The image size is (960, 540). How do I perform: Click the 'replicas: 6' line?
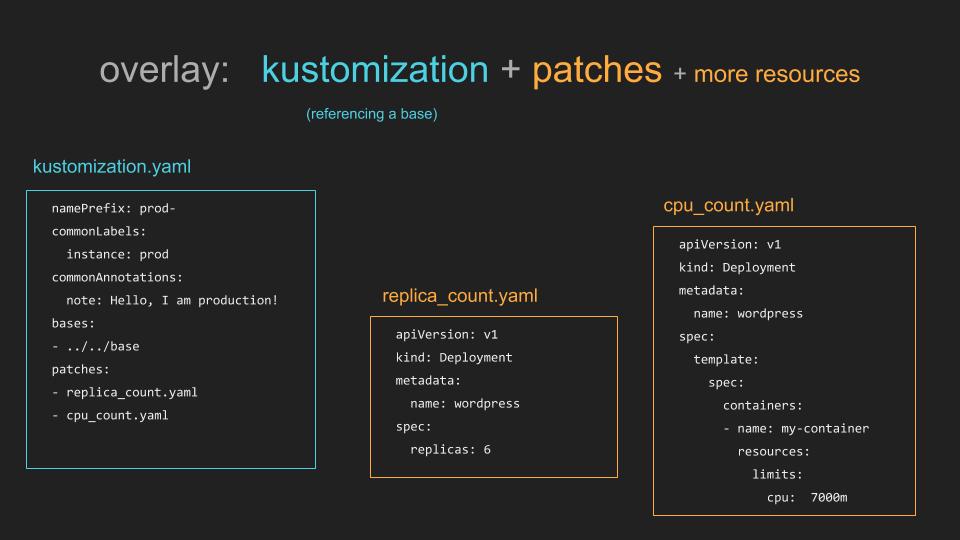tap(450, 449)
